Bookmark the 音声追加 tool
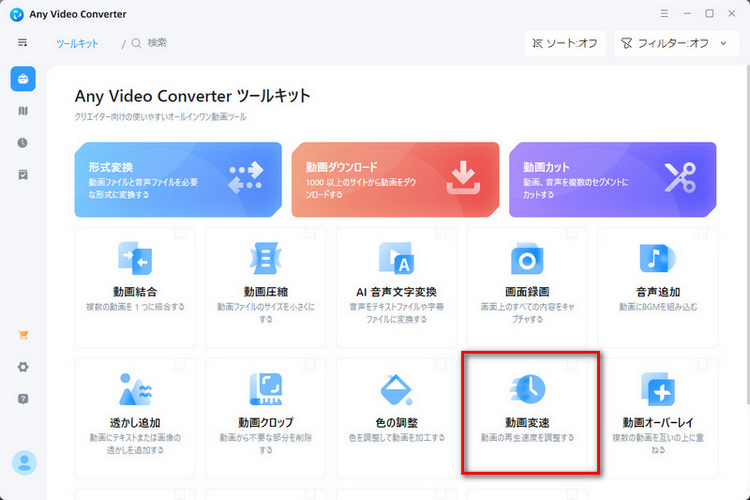Image resolution: width=750 pixels, height=500 pixels. pos(702,233)
